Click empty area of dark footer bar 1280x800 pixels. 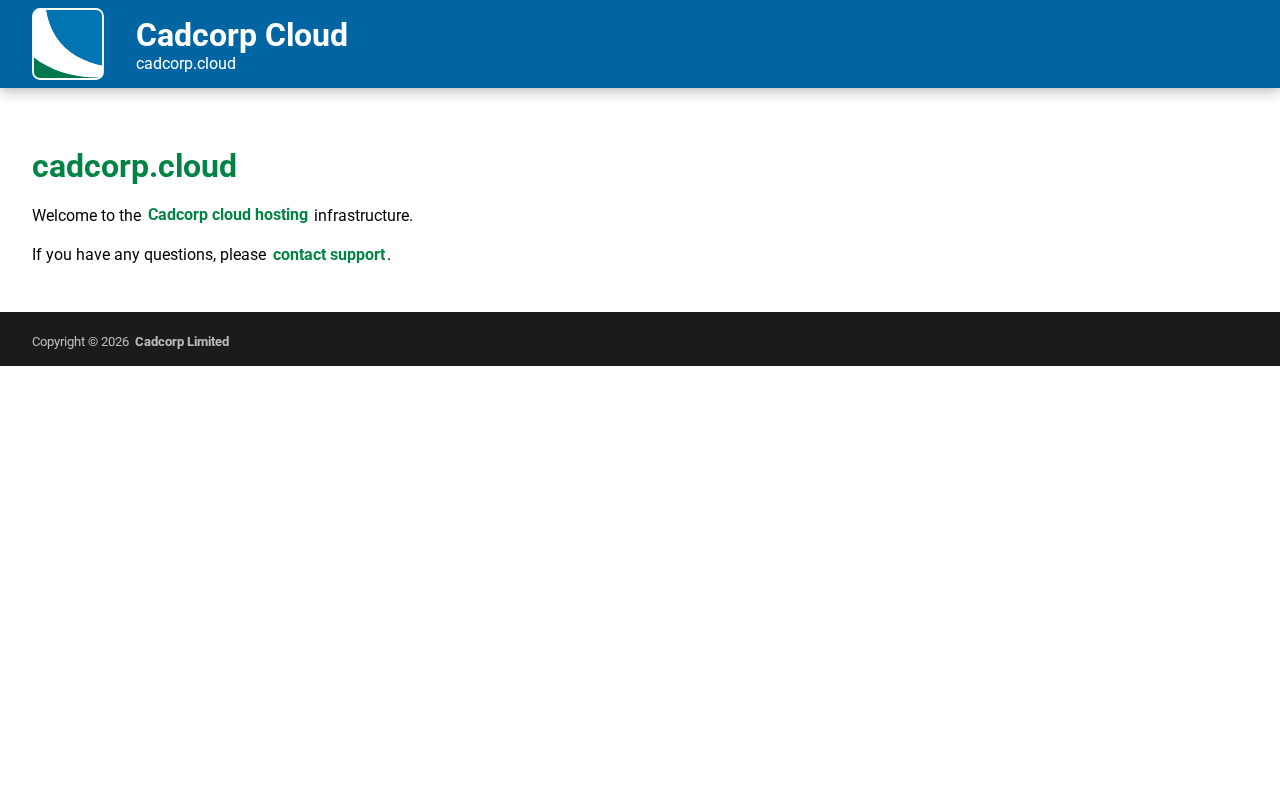coord(750,339)
